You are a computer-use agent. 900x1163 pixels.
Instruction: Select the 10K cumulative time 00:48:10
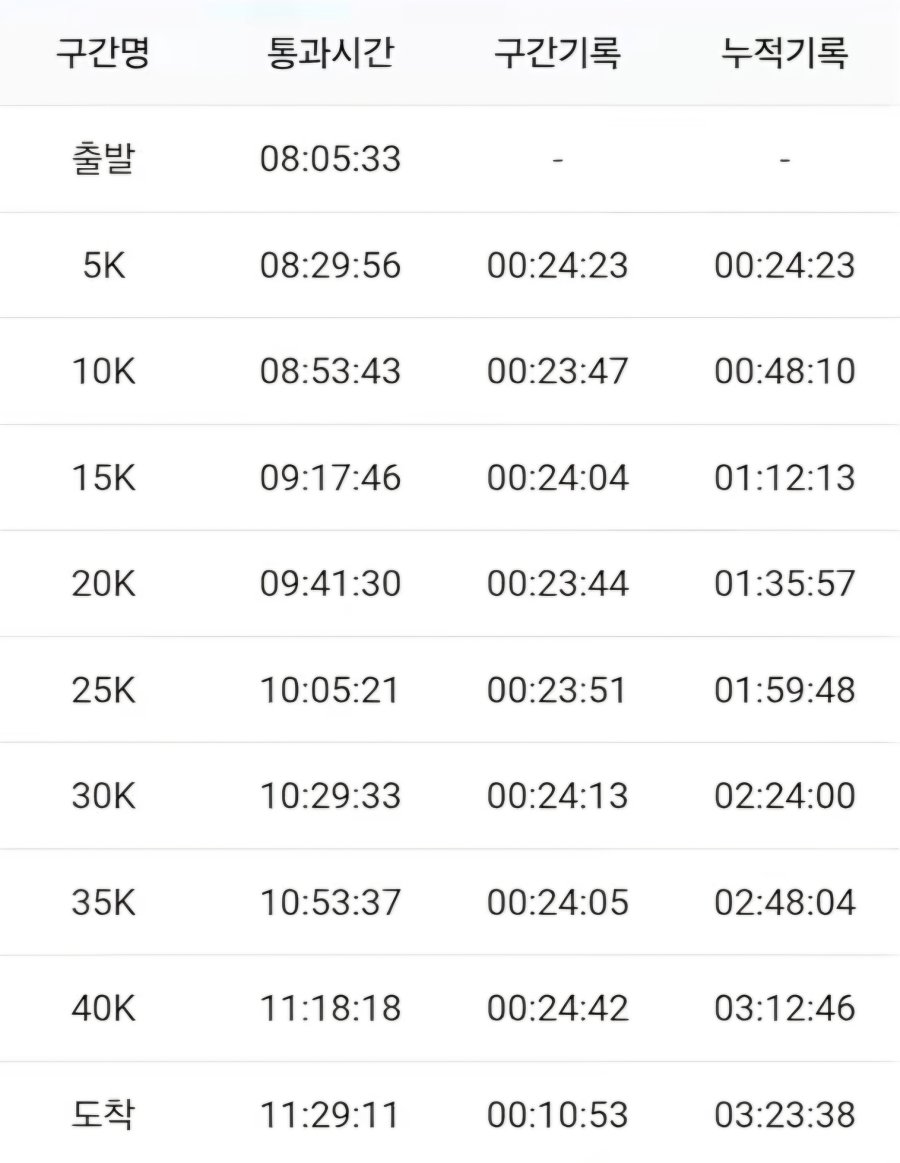click(x=785, y=371)
